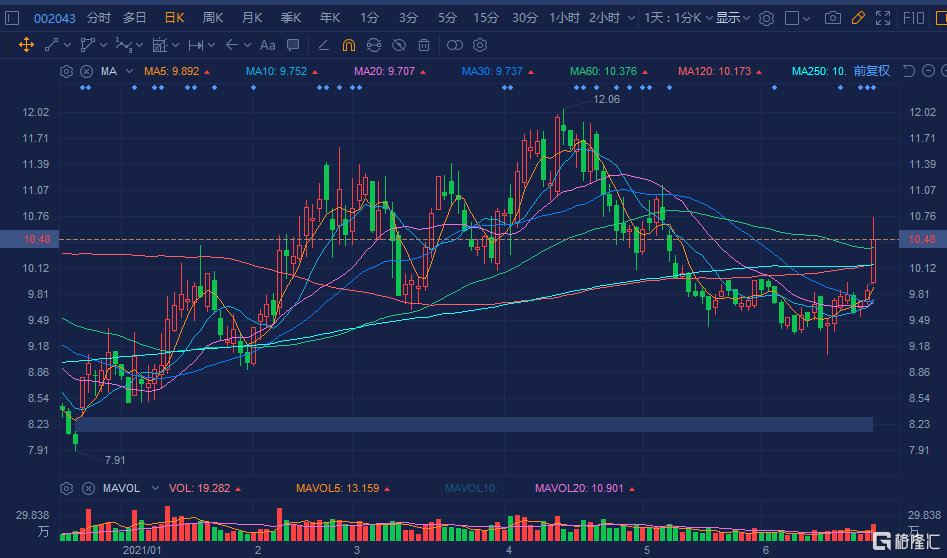Add a comment bubble annotation
Viewport: 947px width, 558px height.
tap(293, 45)
